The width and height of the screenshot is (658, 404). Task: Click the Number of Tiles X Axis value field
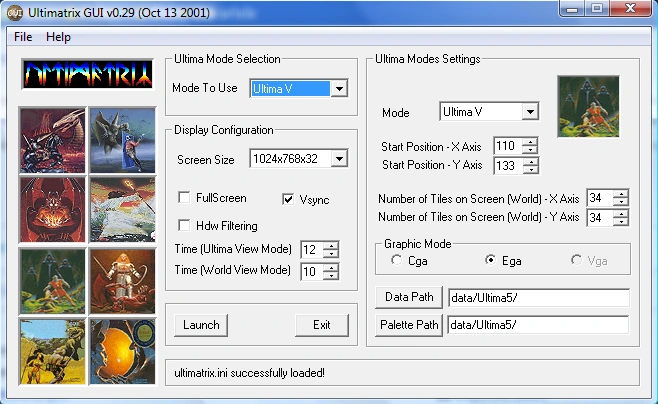[x=600, y=198]
